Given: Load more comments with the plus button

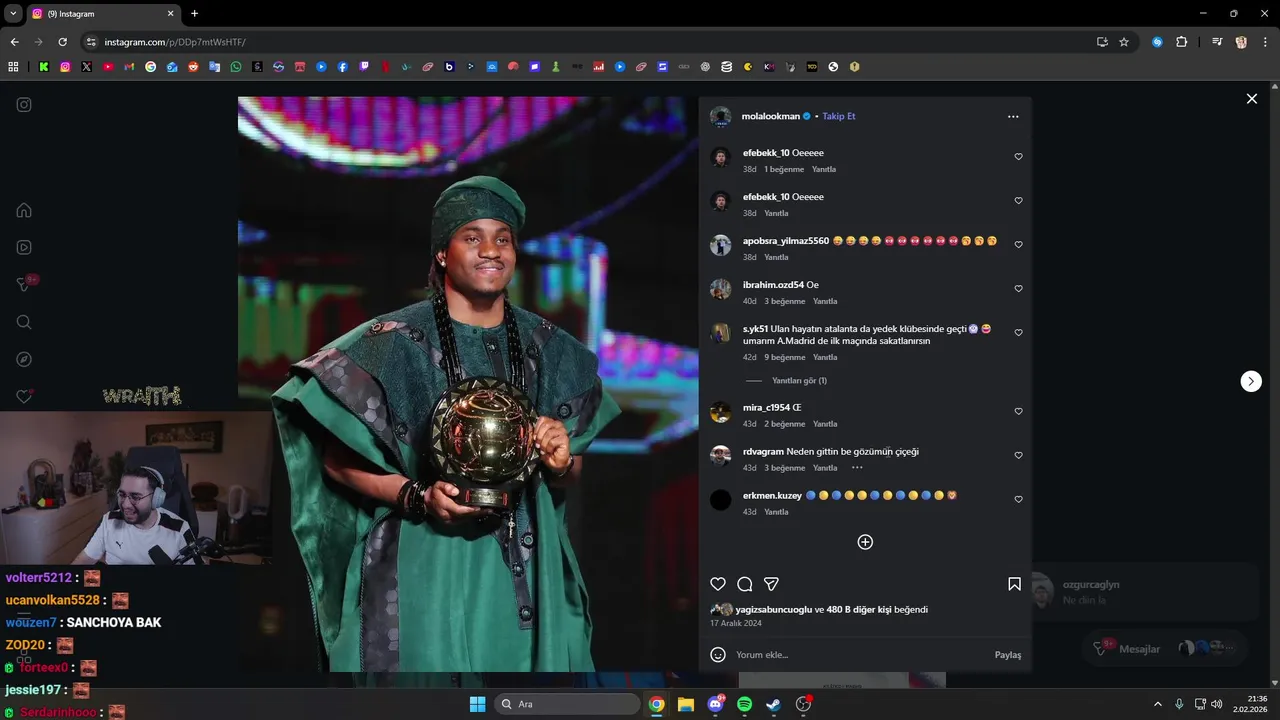Looking at the screenshot, I should (x=865, y=542).
